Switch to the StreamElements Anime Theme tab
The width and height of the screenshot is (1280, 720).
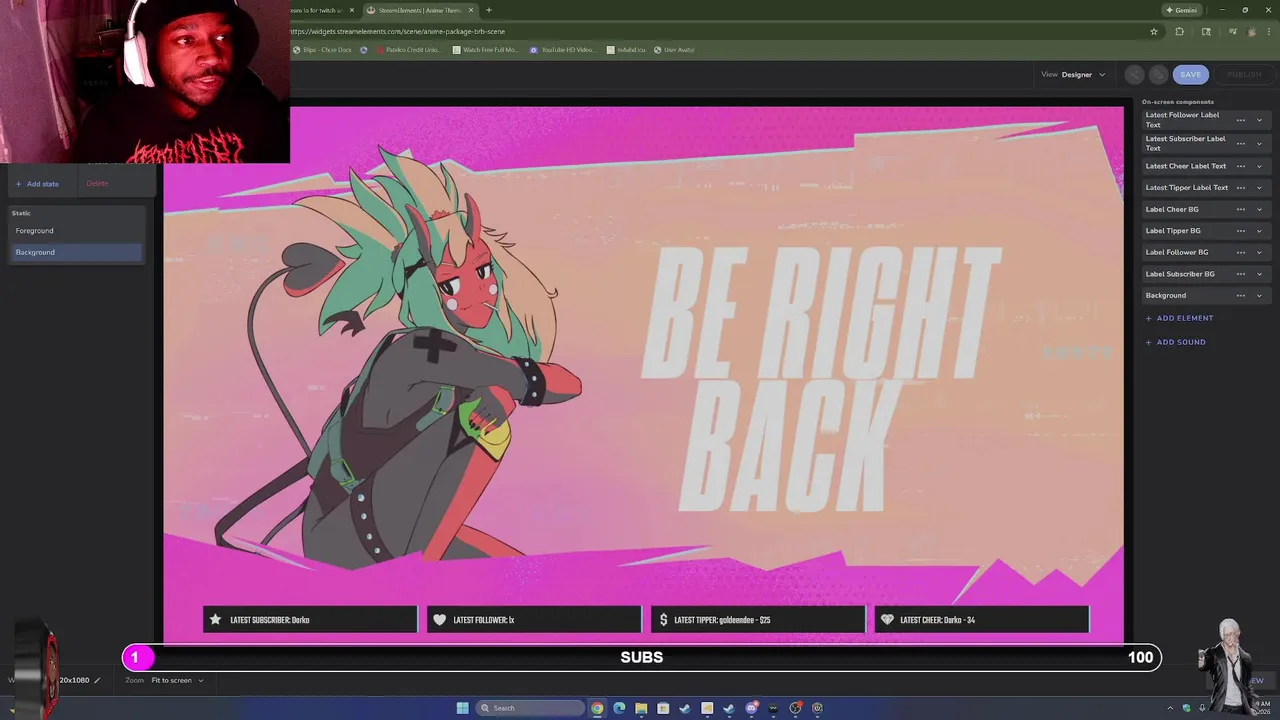coord(419,10)
